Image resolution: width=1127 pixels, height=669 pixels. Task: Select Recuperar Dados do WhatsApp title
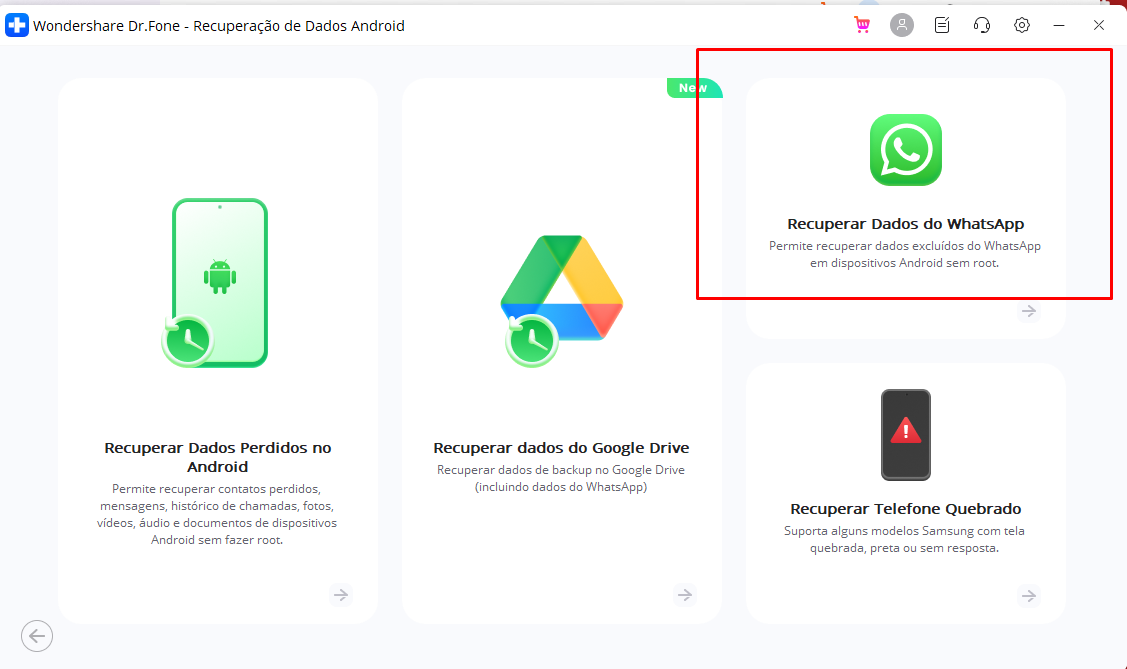pyautogui.click(x=906, y=224)
